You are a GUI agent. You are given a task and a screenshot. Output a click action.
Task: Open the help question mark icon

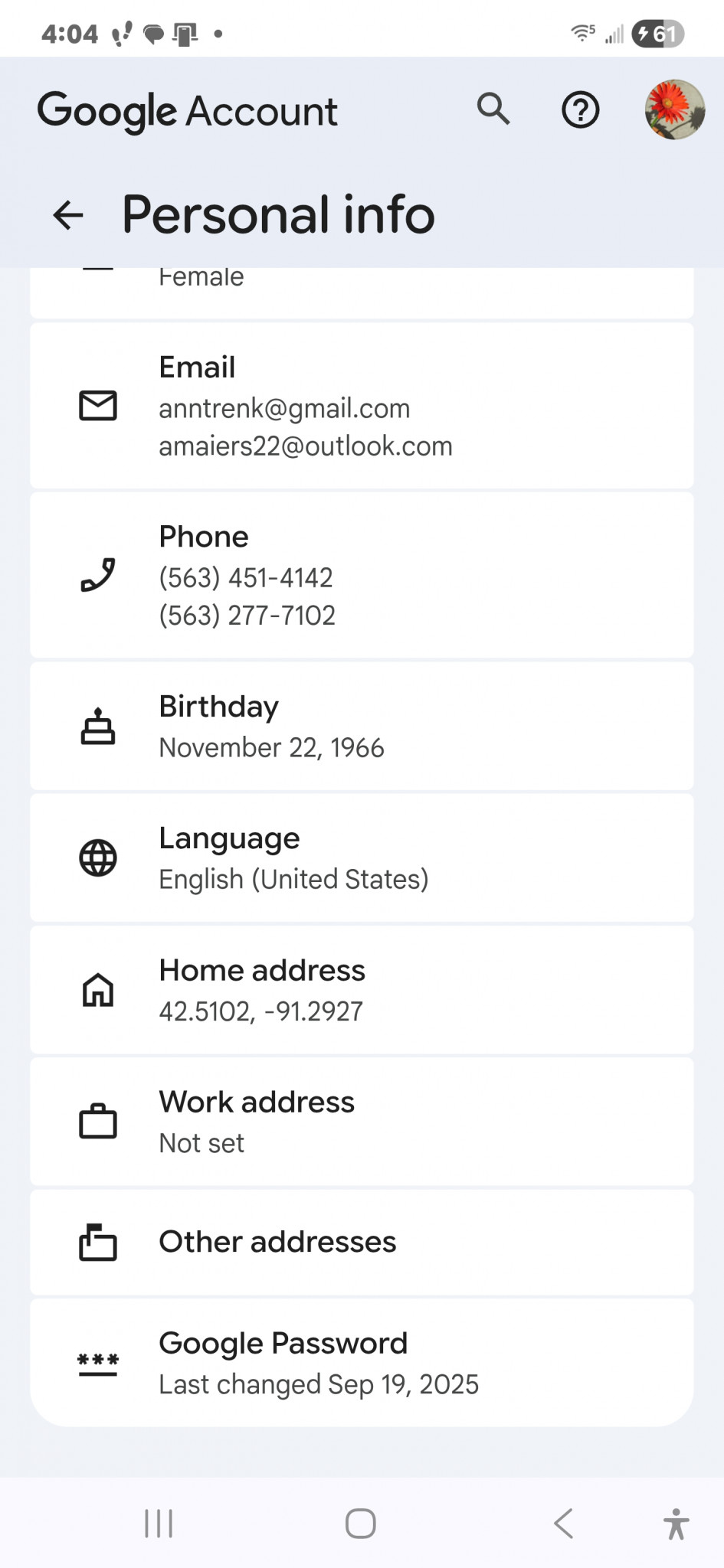[581, 110]
